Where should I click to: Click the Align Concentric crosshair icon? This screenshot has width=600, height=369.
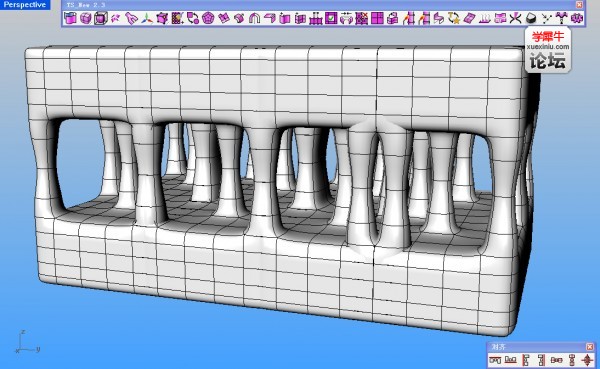tap(587, 360)
